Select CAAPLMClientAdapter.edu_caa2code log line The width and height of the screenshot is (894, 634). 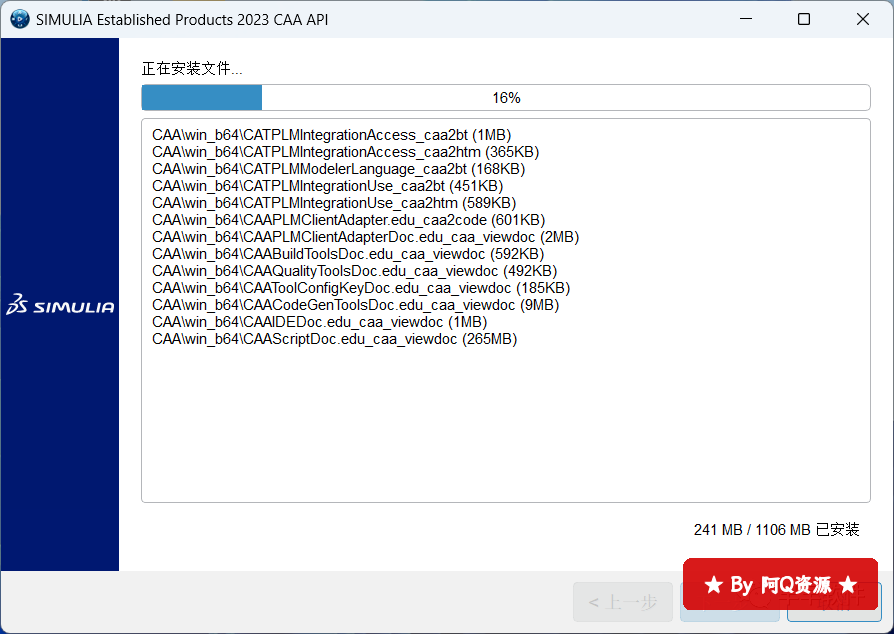pyautogui.click(x=348, y=220)
